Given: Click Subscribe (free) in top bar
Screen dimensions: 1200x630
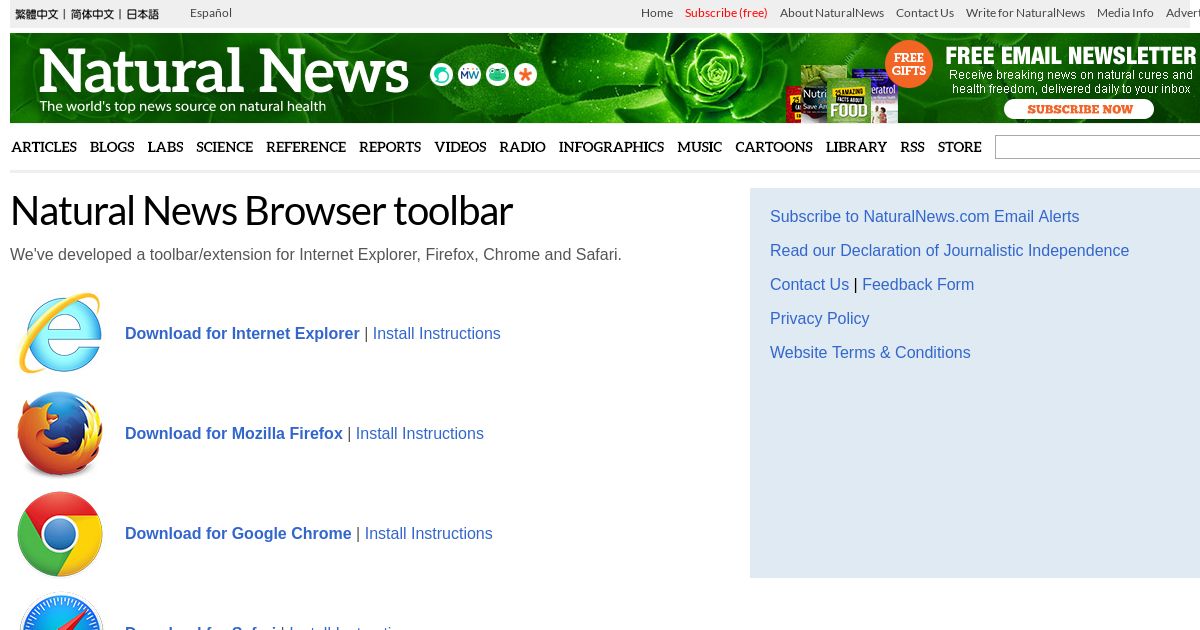Looking at the screenshot, I should [x=726, y=13].
